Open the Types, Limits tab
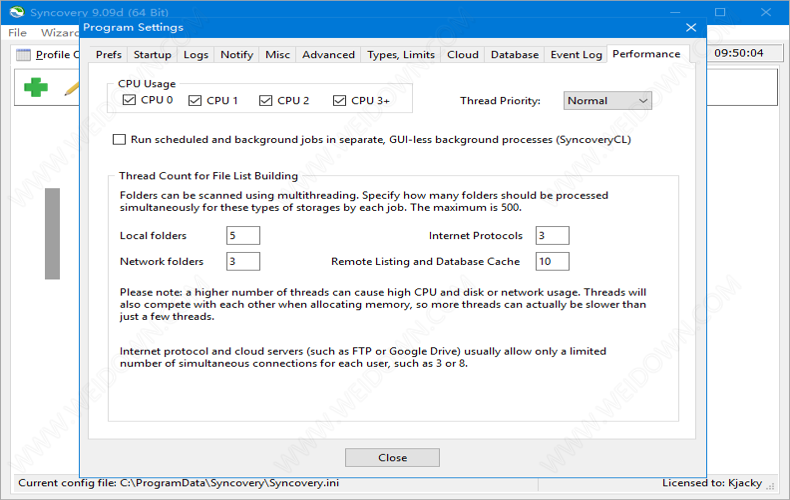Image resolution: width=790 pixels, height=500 pixels. 401,54
